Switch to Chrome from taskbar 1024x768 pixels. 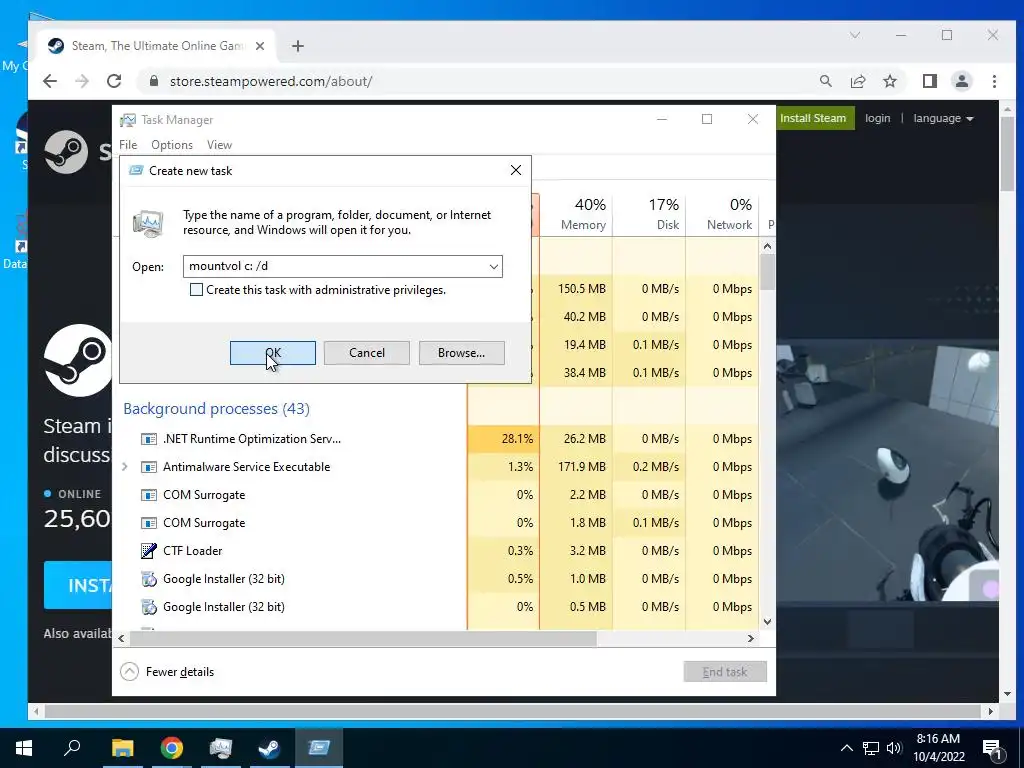pos(171,748)
